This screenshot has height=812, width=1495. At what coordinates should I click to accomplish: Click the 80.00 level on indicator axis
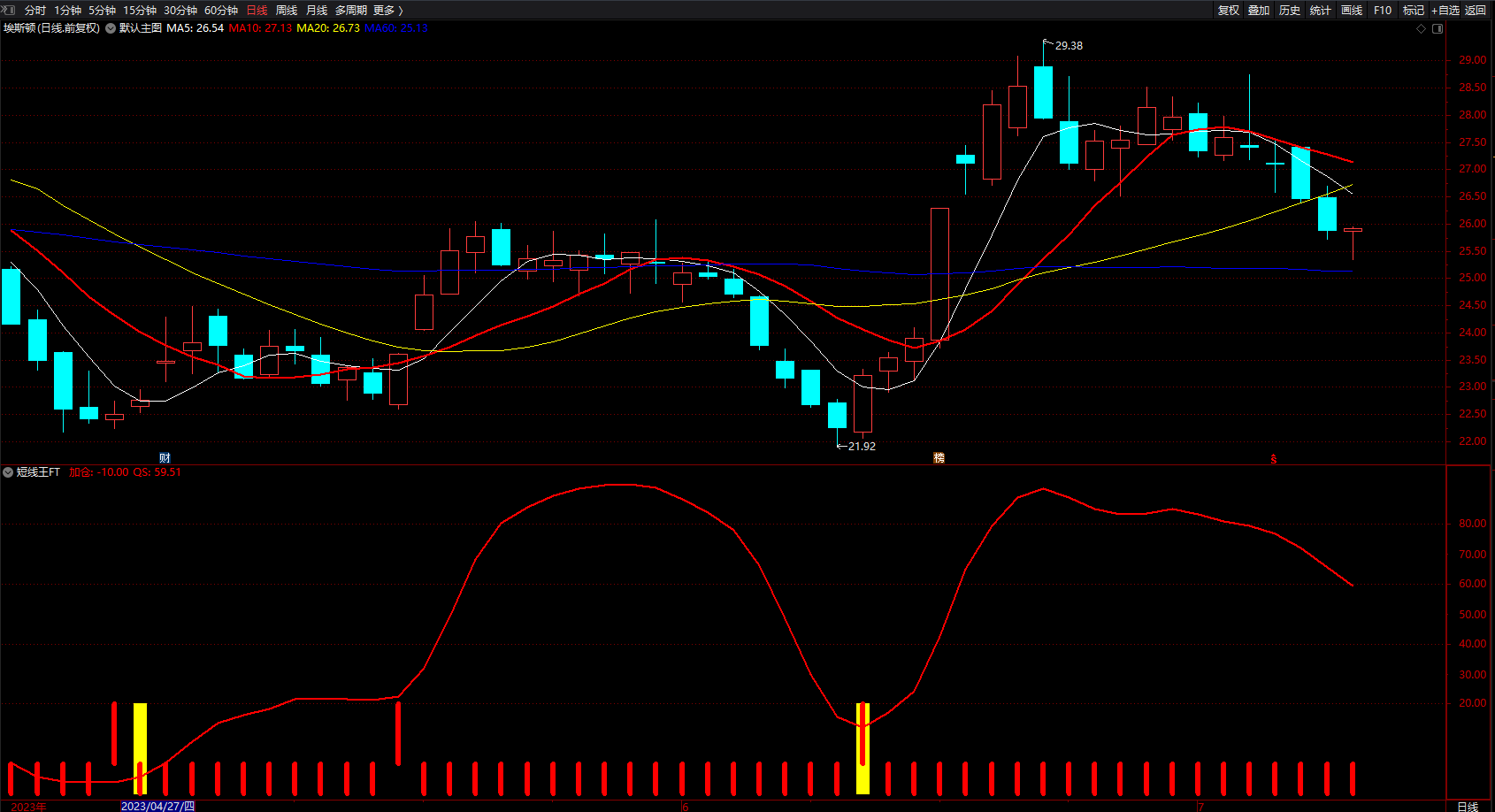click(x=1473, y=524)
